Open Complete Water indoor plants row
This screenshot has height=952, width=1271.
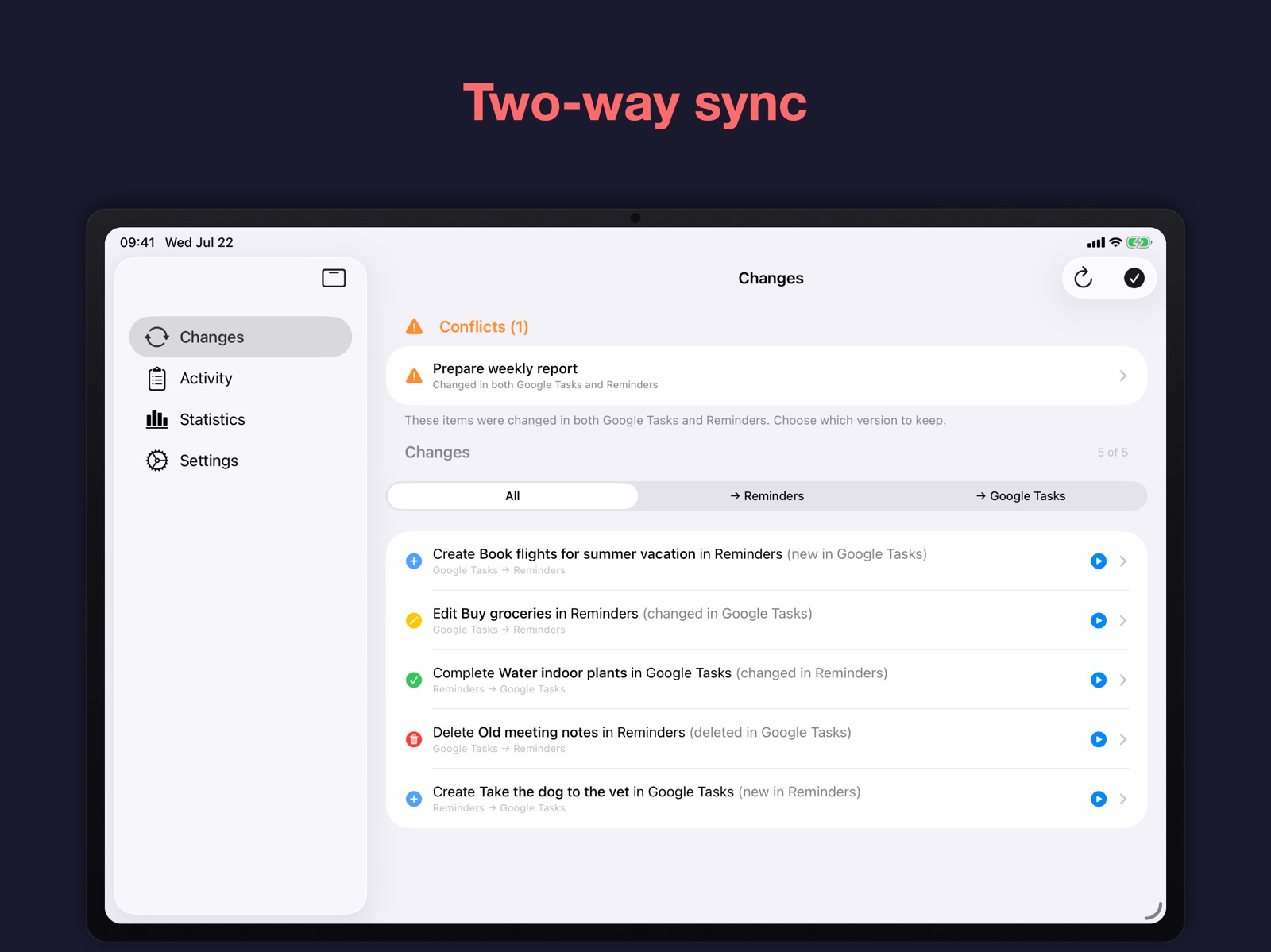(x=767, y=680)
